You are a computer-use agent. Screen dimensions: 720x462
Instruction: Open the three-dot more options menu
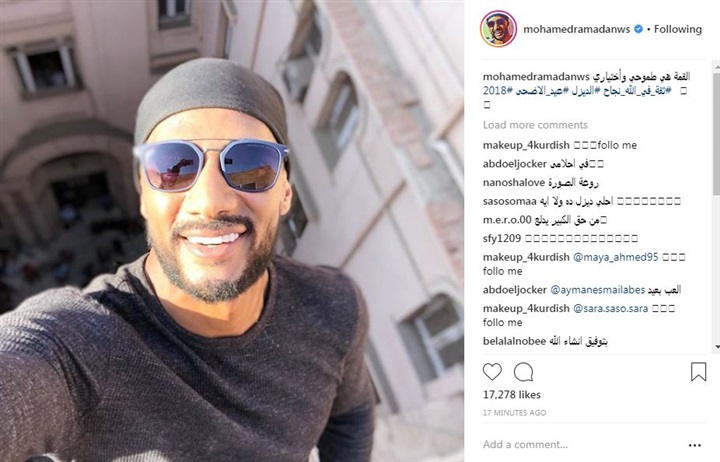[x=695, y=445]
